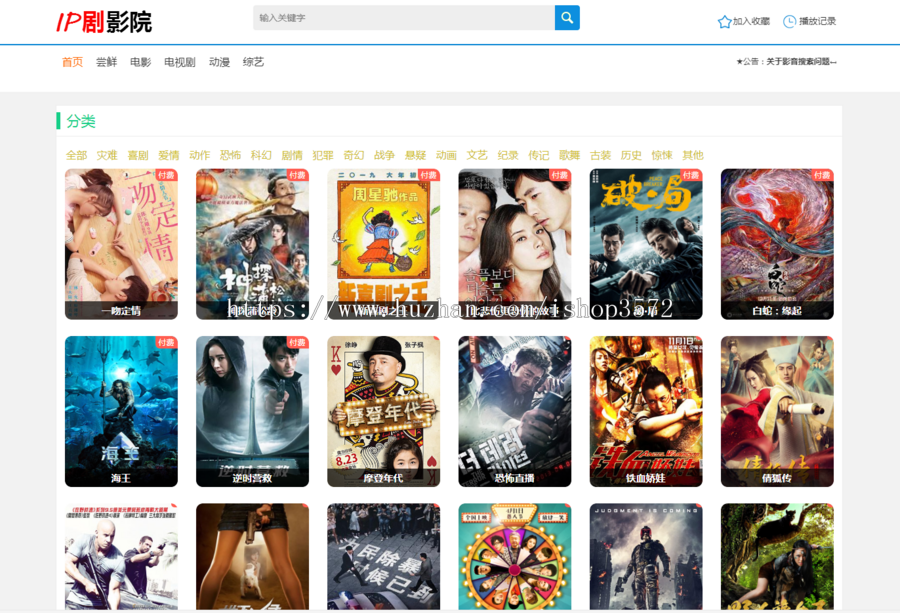Screen dimensions: 900x613
Task: Click the IP剧影院 logo
Action: (104, 22)
